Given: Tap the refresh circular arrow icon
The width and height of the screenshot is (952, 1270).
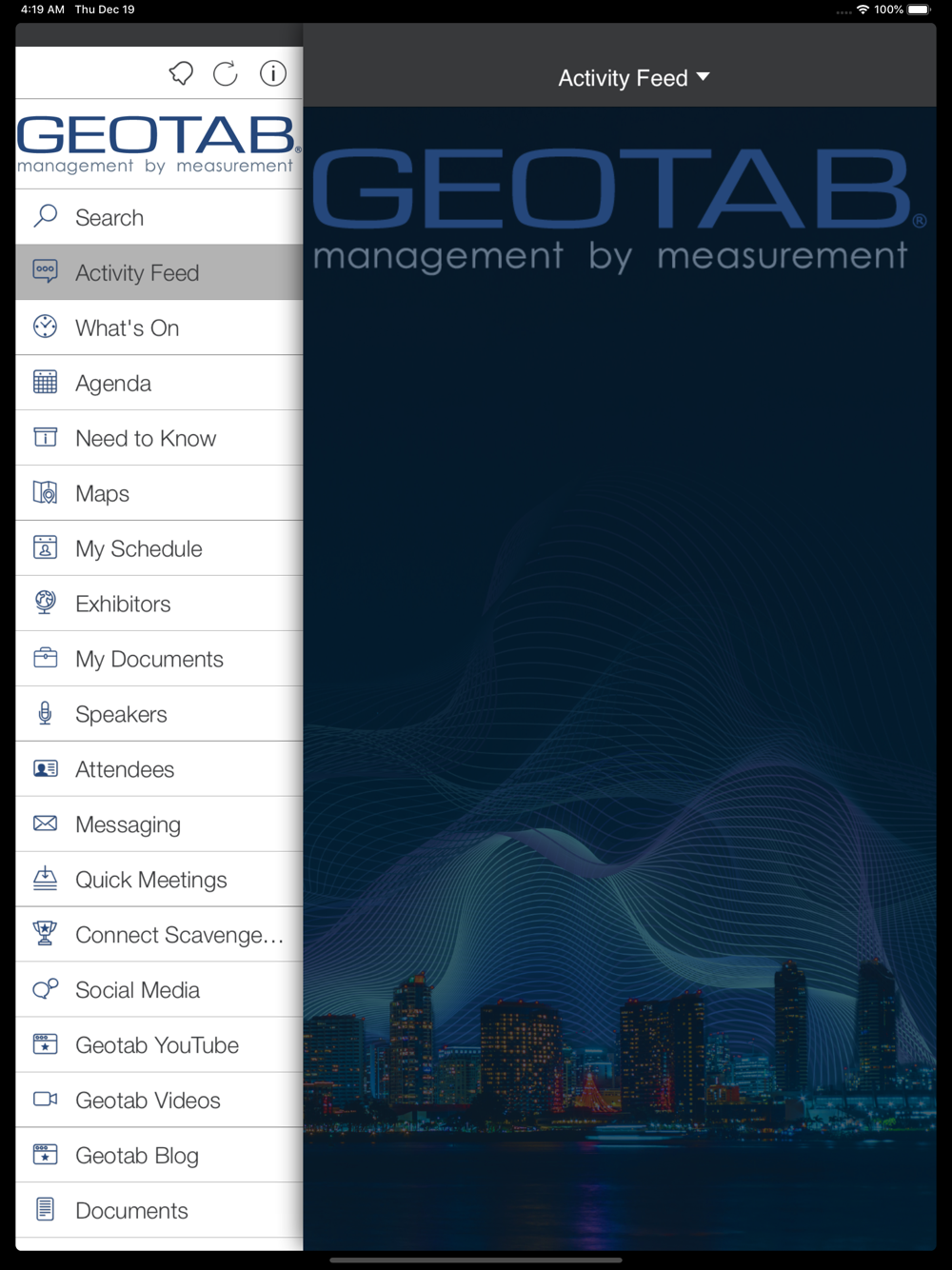Looking at the screenshot, I should click(226, 73).
